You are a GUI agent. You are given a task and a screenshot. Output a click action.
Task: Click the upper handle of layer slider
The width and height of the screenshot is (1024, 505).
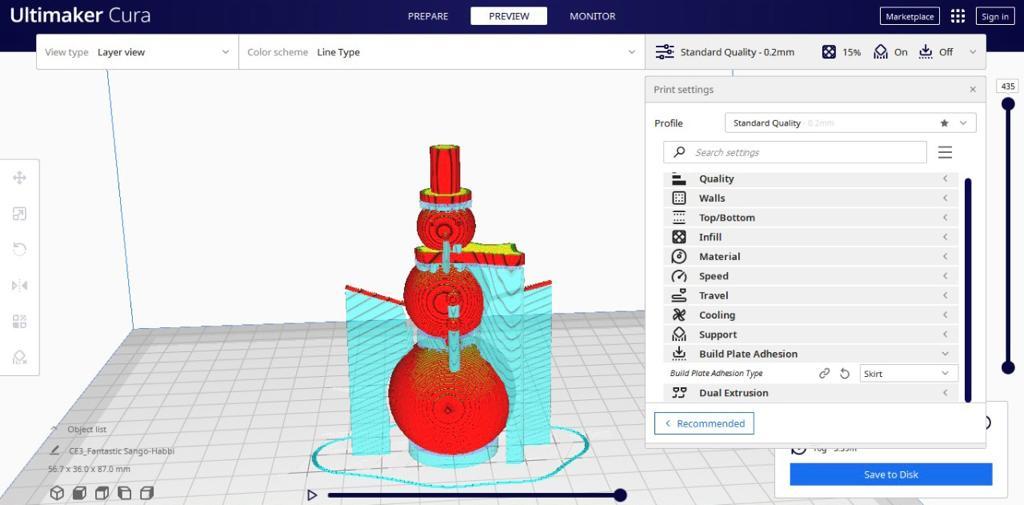[x=1008, y=104]
